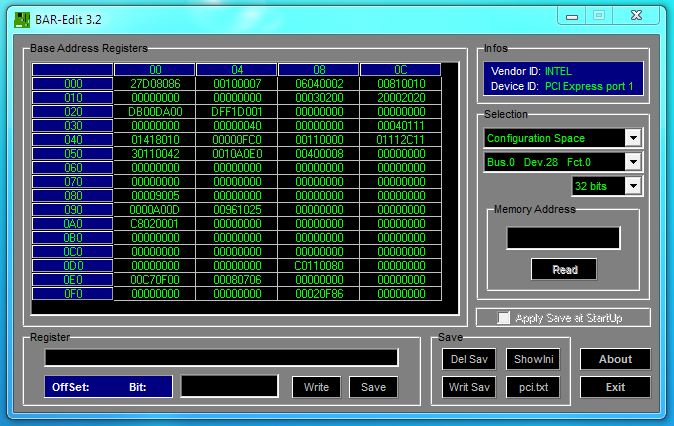Select cell value 00961025
Viewport: 674px width, 426px height.
236,210
